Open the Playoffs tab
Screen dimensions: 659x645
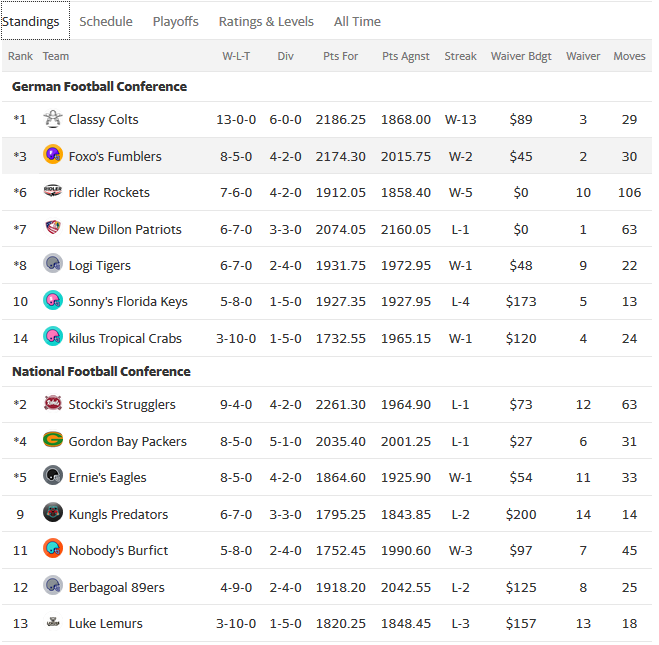175,21
